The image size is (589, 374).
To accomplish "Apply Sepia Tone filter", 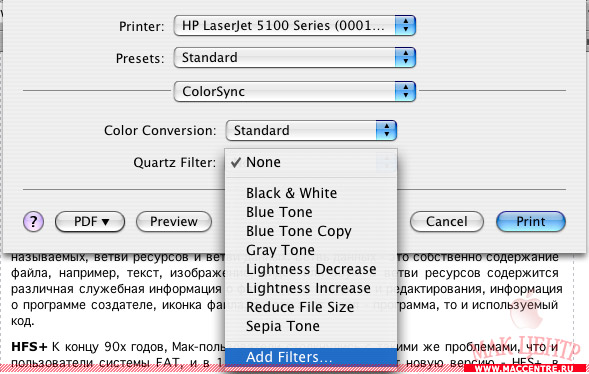I will [x=311, y=326].
